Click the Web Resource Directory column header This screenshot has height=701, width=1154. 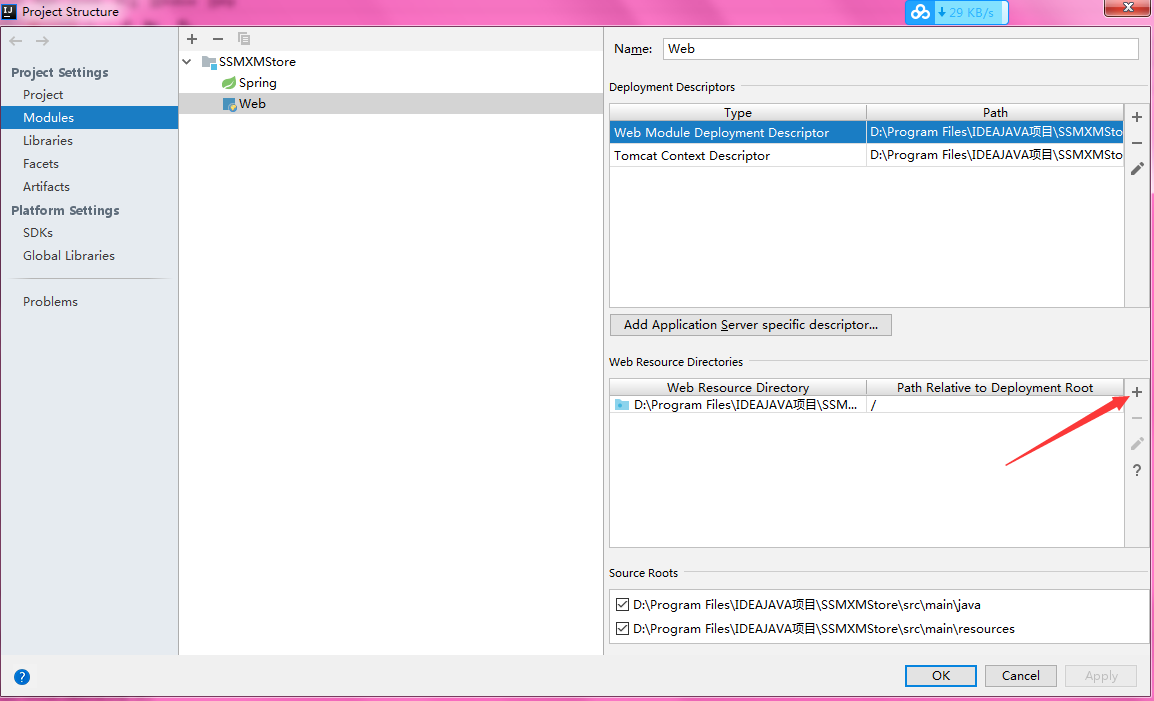[x=737, y=387]
